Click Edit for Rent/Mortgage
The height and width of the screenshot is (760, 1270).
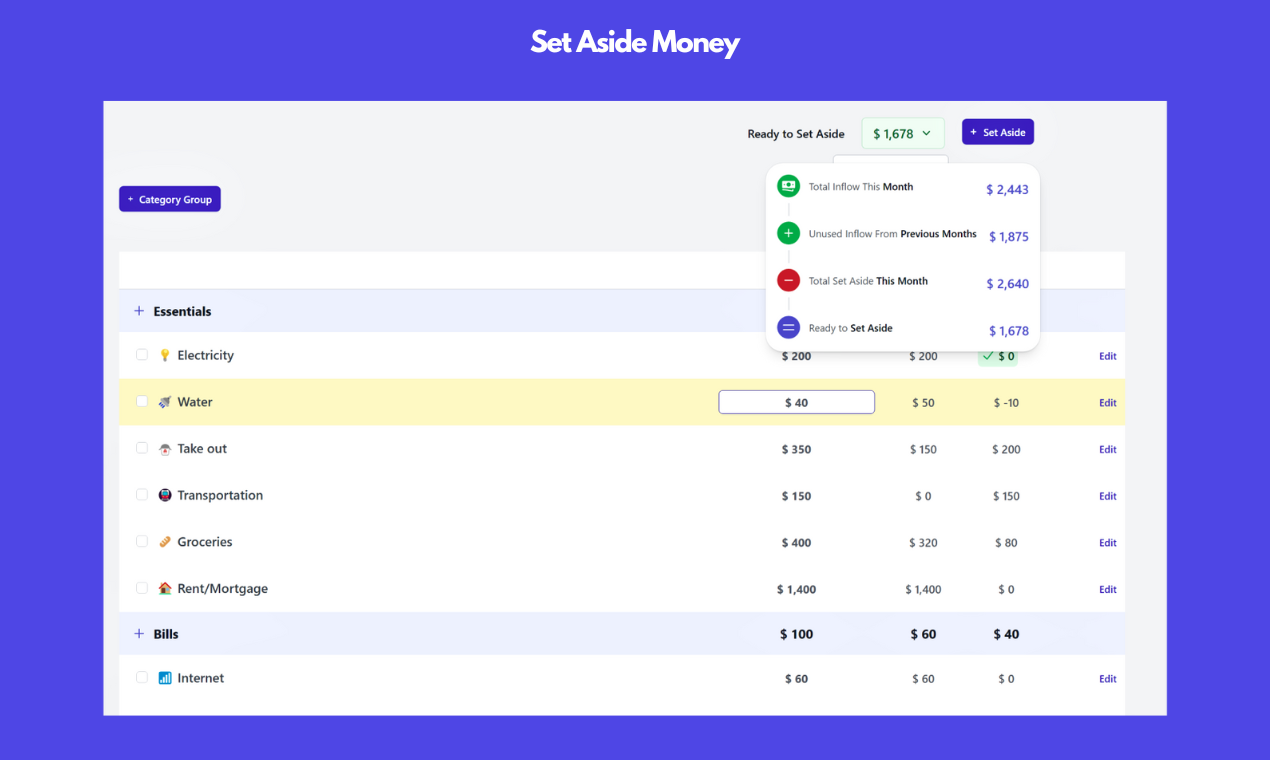click(x=1108, y=590)
